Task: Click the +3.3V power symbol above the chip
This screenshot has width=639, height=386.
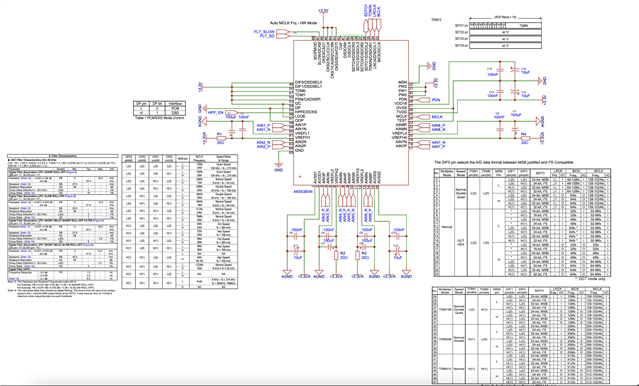Action: (x=323, y=11)
